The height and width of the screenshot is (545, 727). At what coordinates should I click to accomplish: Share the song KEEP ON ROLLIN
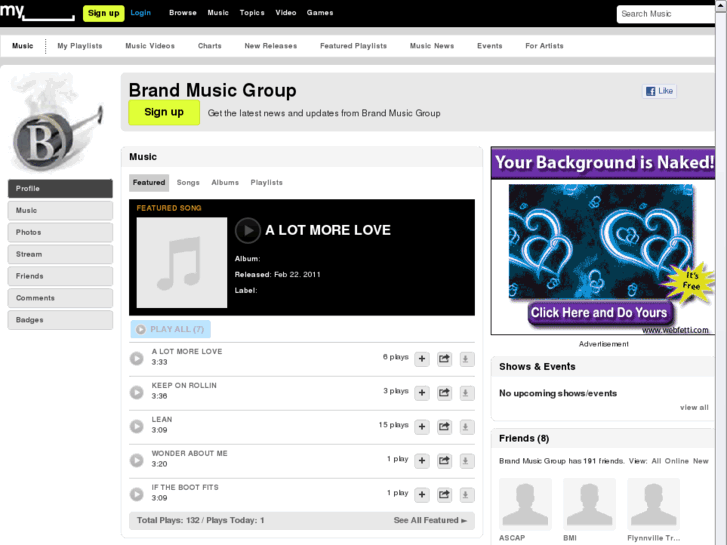(444, 393)
